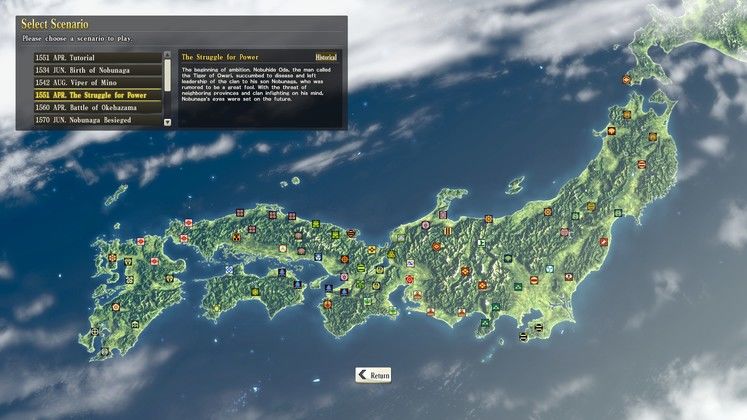Click the scenario list scroll-up arrow
Screen dimensions: 747x420
pyautogui.click(x=167, y=56)
